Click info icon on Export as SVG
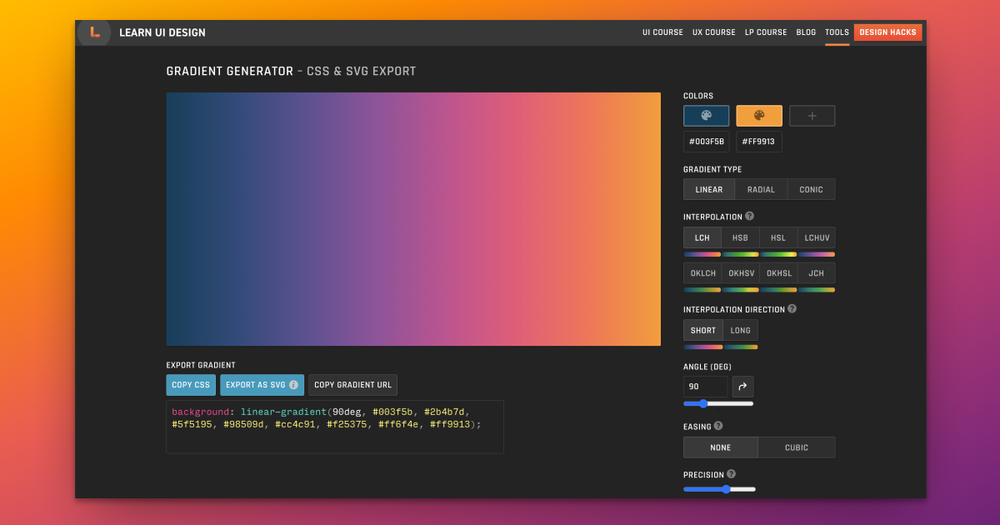 (x=293, y=385)
